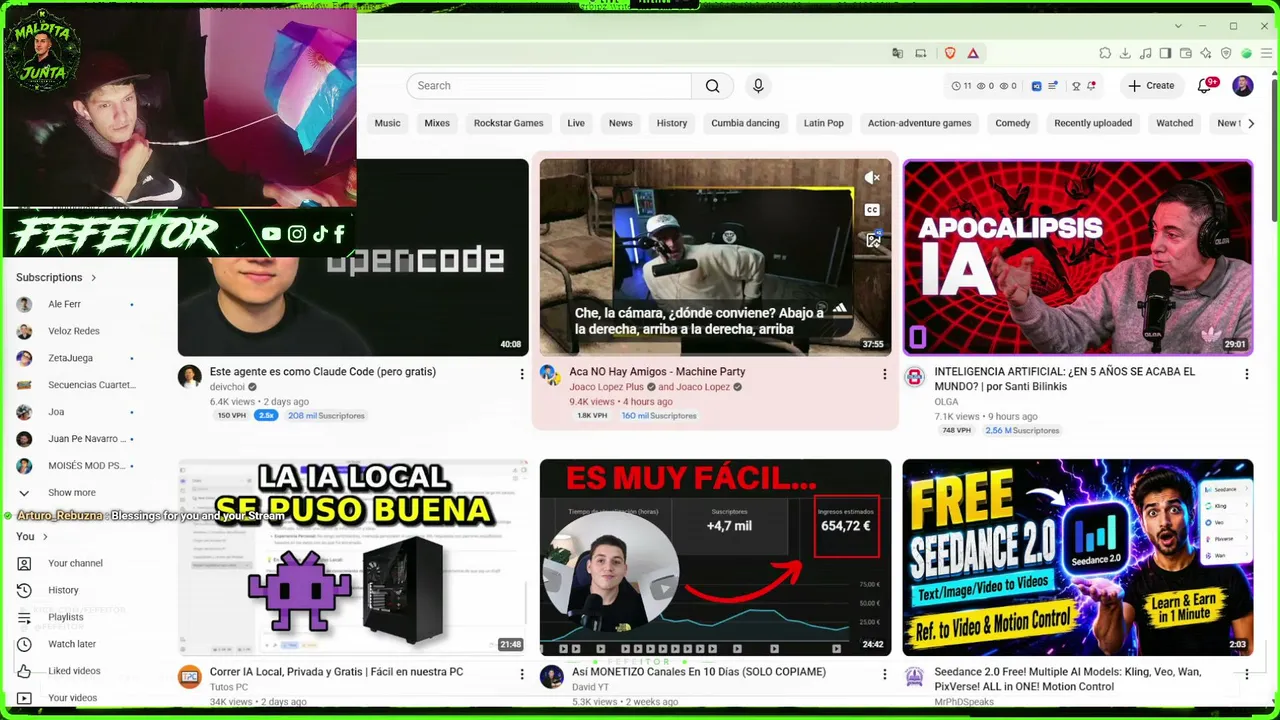Click the translate page icon in address bar

coord(897,53)
